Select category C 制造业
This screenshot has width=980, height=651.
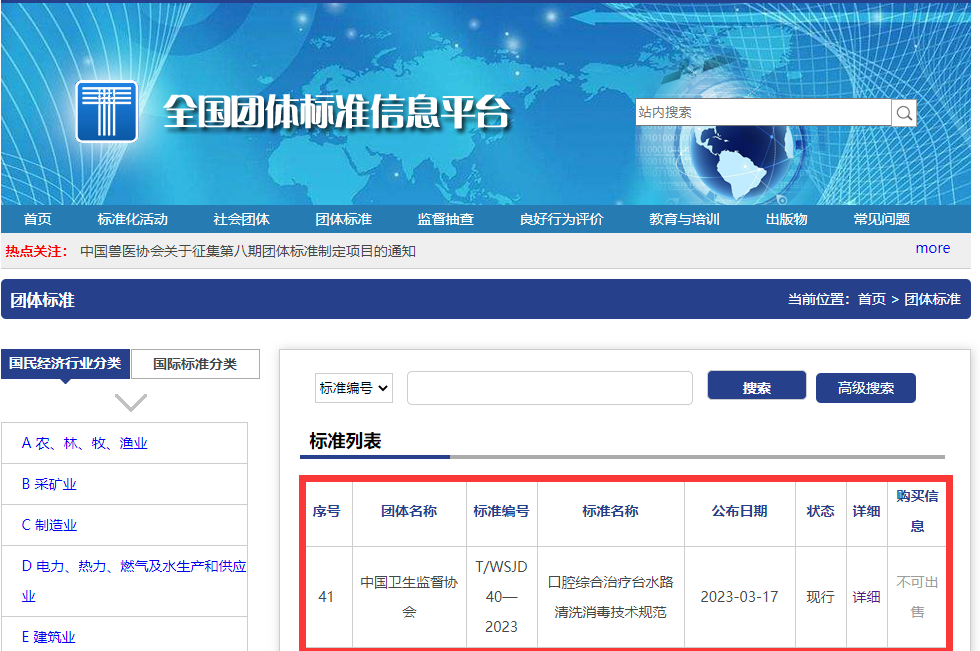pyautogui.click(x=49, y=525)
